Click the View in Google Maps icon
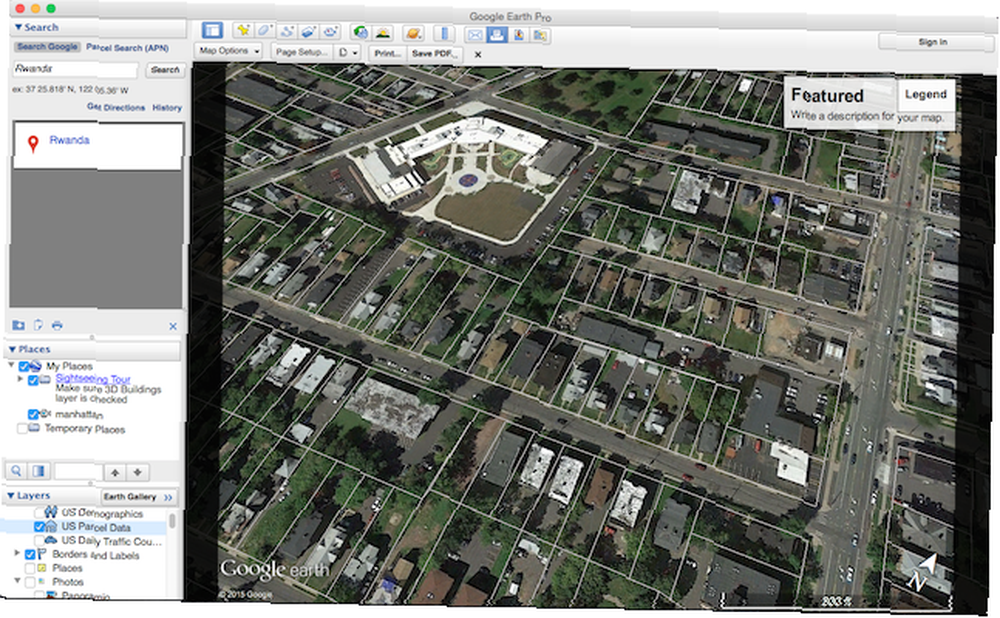This screenshot has width=1000, height=618. pyautogui.click(x=540, y=36)
